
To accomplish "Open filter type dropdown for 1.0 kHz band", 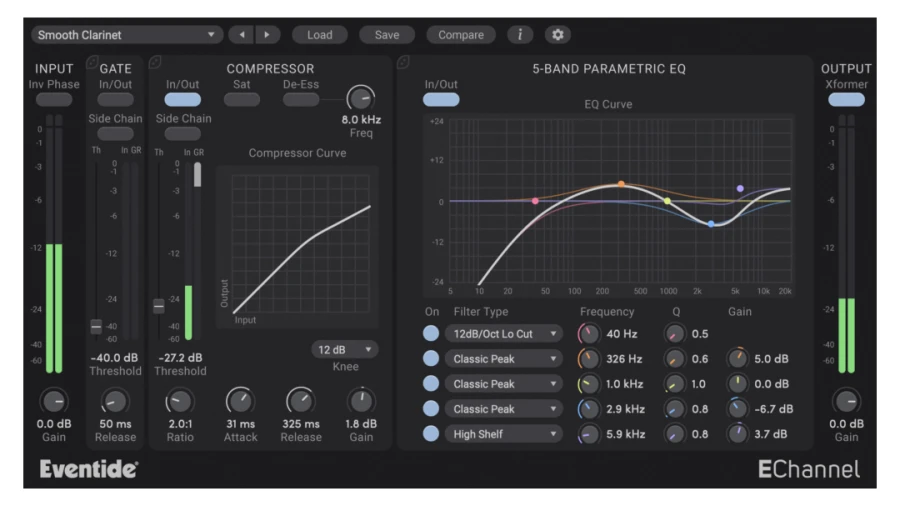I will (x=503, y=384).
